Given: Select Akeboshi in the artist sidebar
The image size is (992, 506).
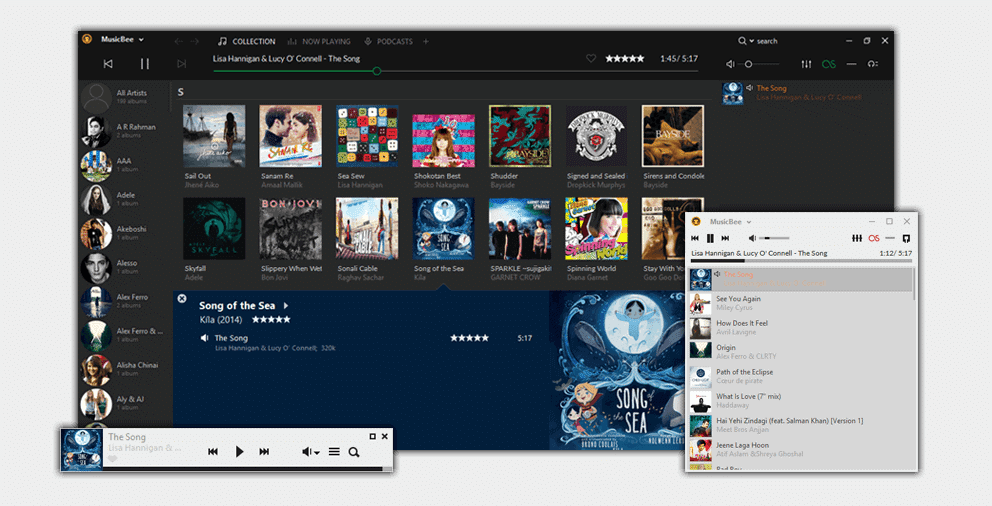Looking at the screenshot, I should [x=125, y=233].
